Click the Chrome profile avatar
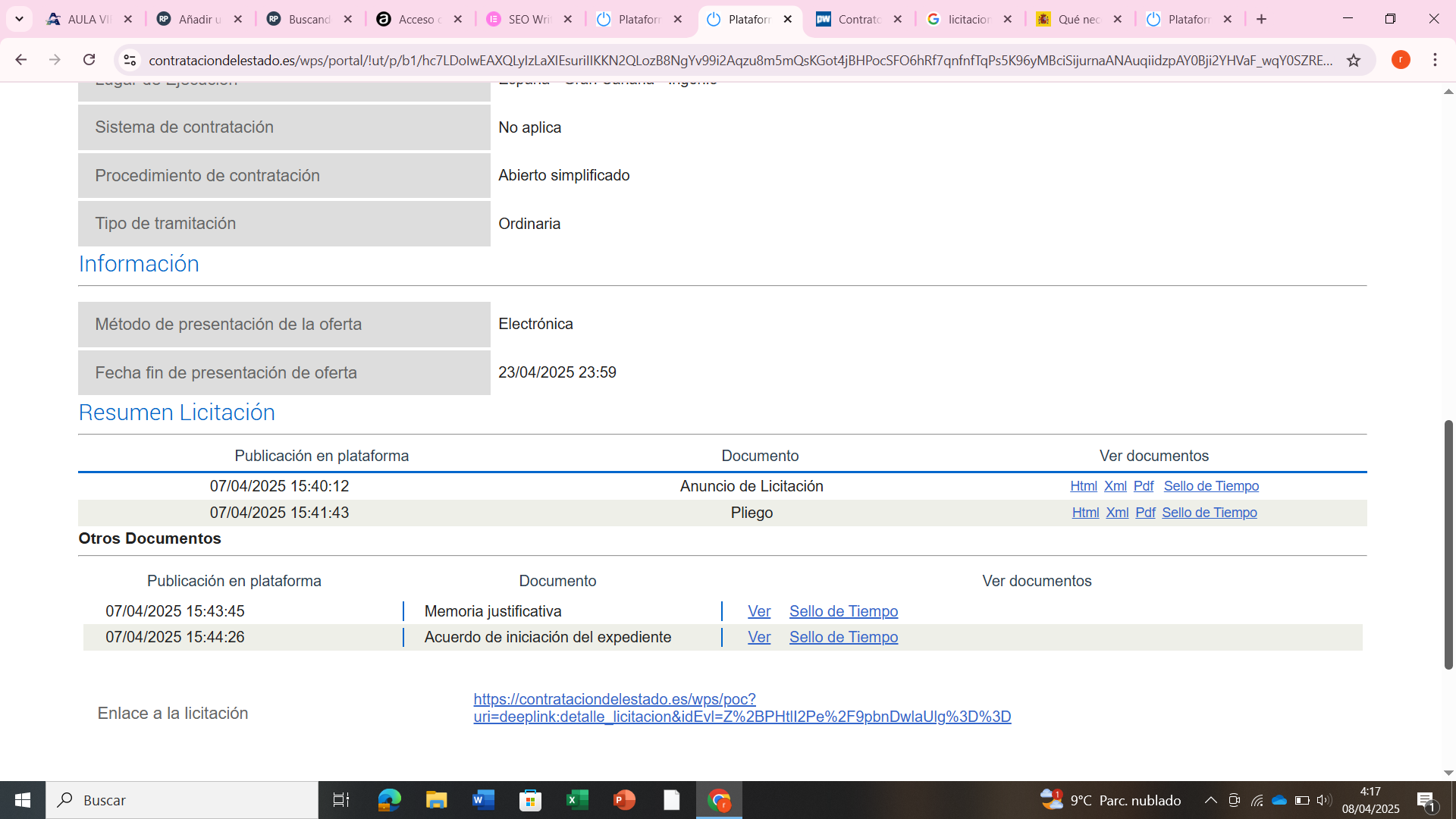The width and height of the screenshot is (1456, 819). point(1401,60)
